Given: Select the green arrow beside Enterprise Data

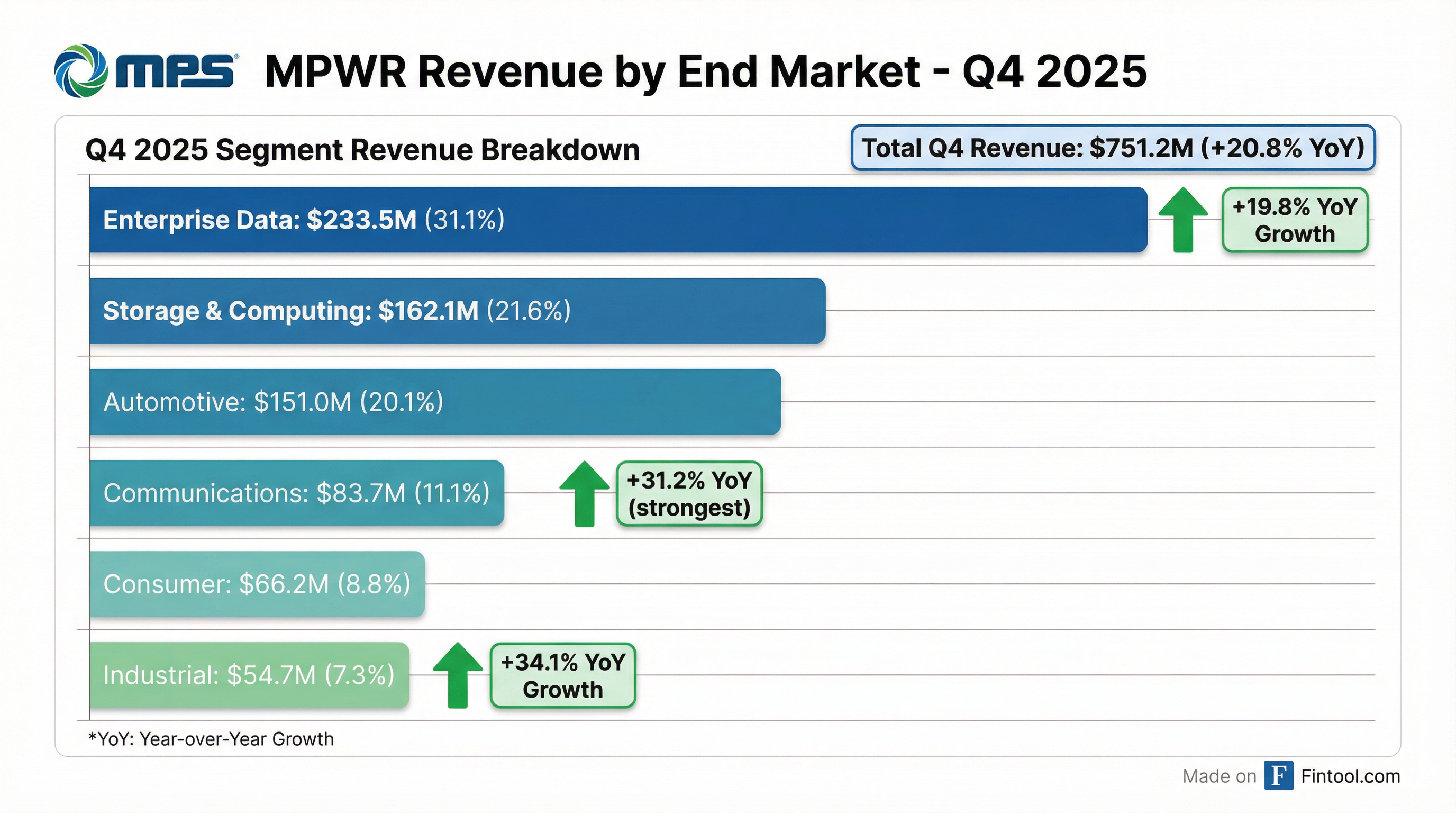Looking at the screenshot, I should [x=1183, y=221].
